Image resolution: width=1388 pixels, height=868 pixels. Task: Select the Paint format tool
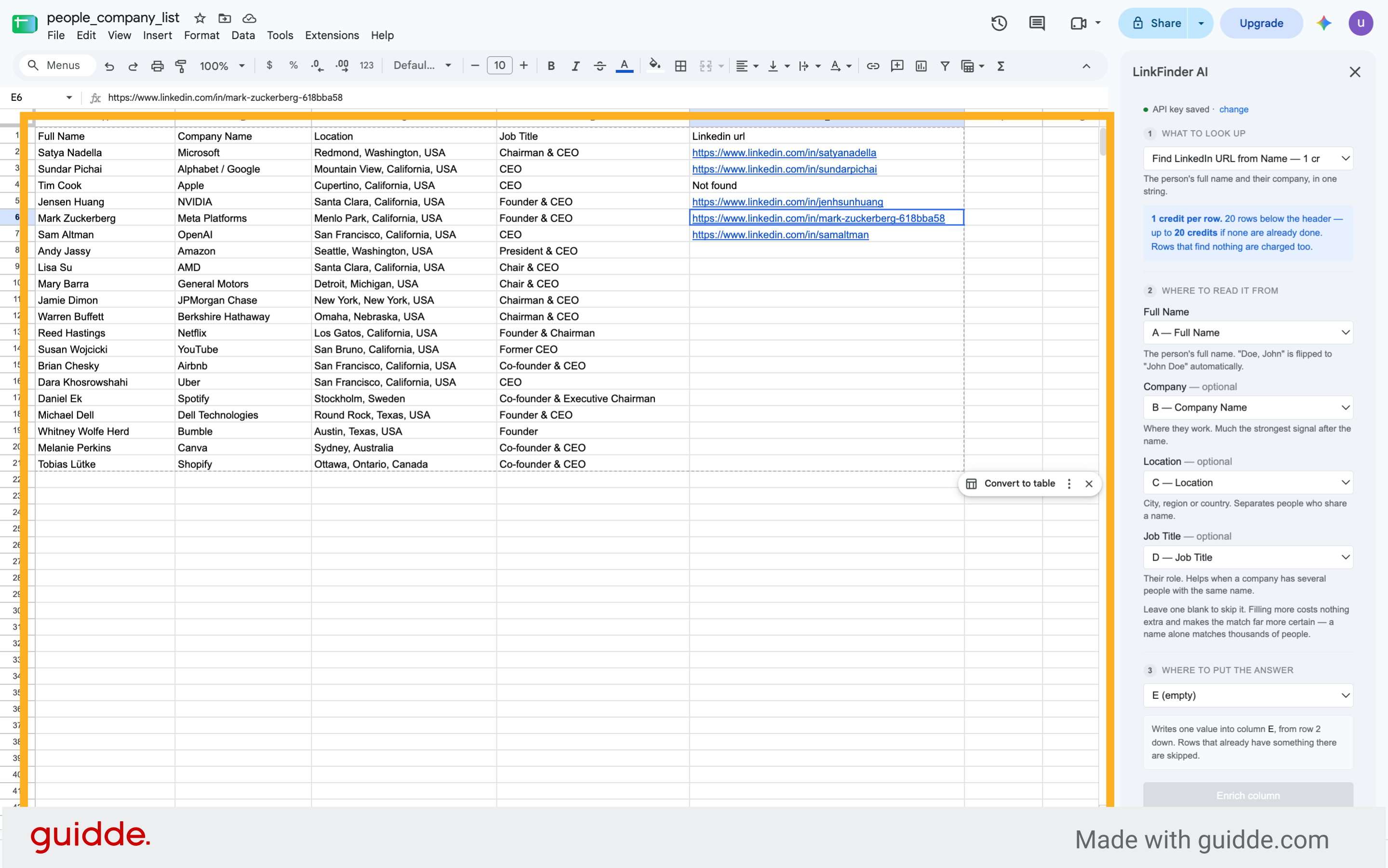pos(181,66)
